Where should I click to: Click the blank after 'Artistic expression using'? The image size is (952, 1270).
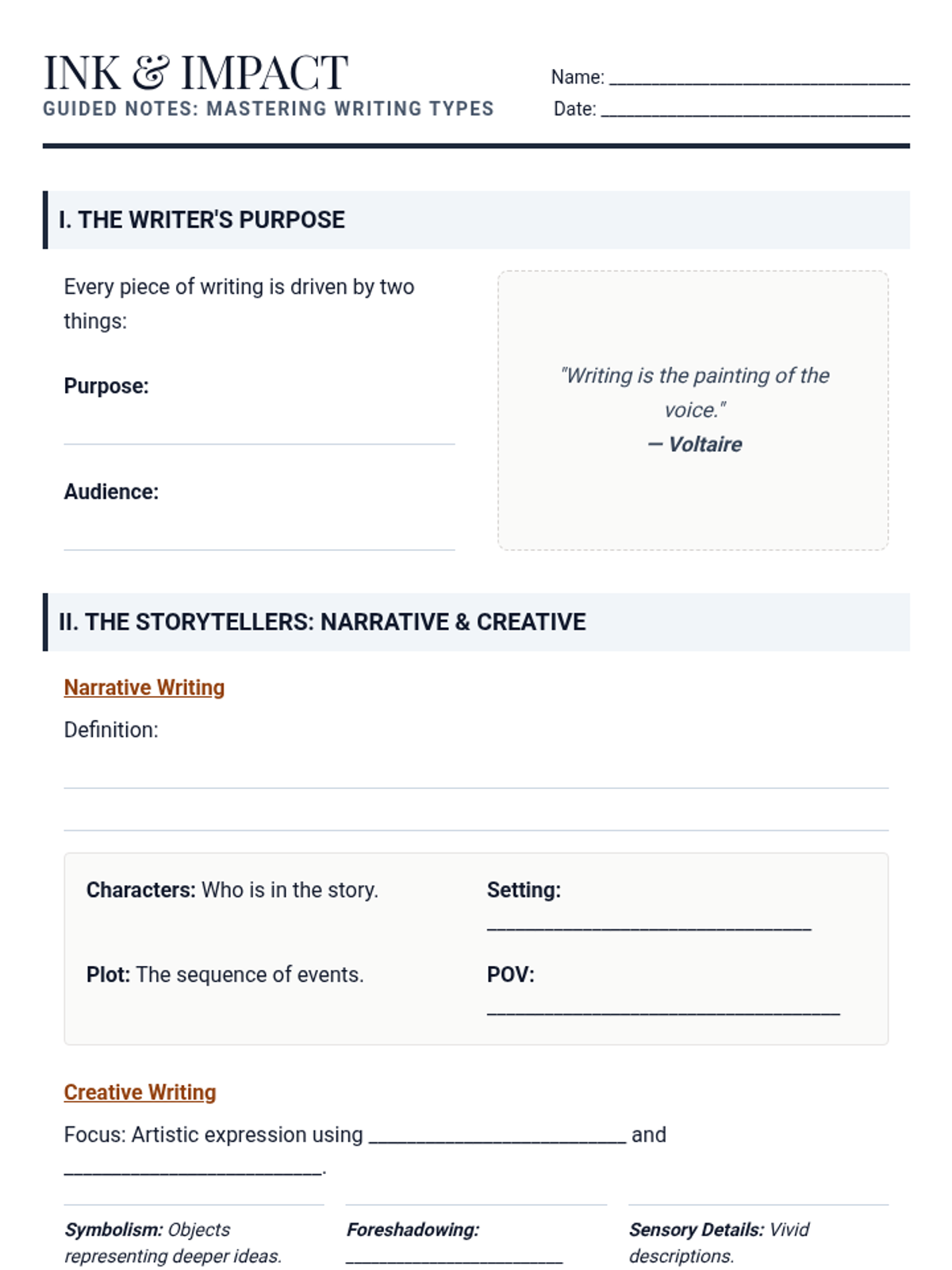[x=497, y=1137]
